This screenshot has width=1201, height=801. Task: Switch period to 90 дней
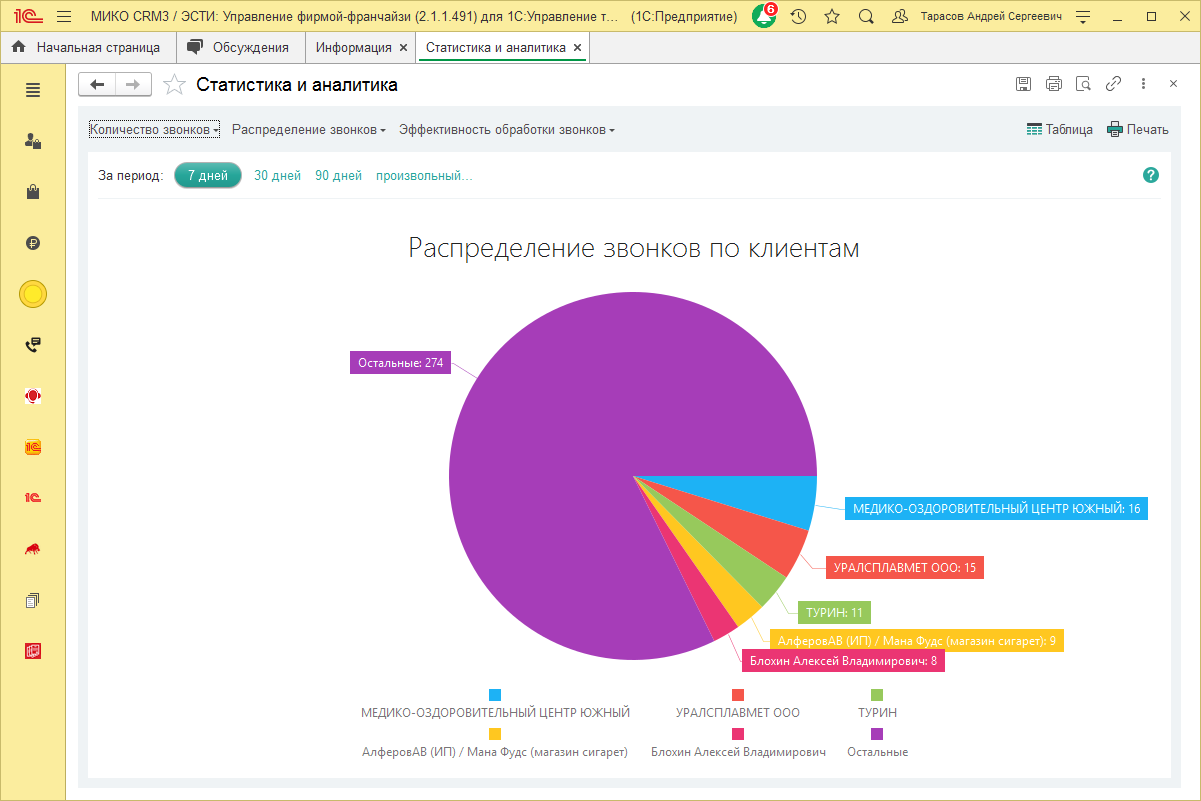click(x=338, y=174)
